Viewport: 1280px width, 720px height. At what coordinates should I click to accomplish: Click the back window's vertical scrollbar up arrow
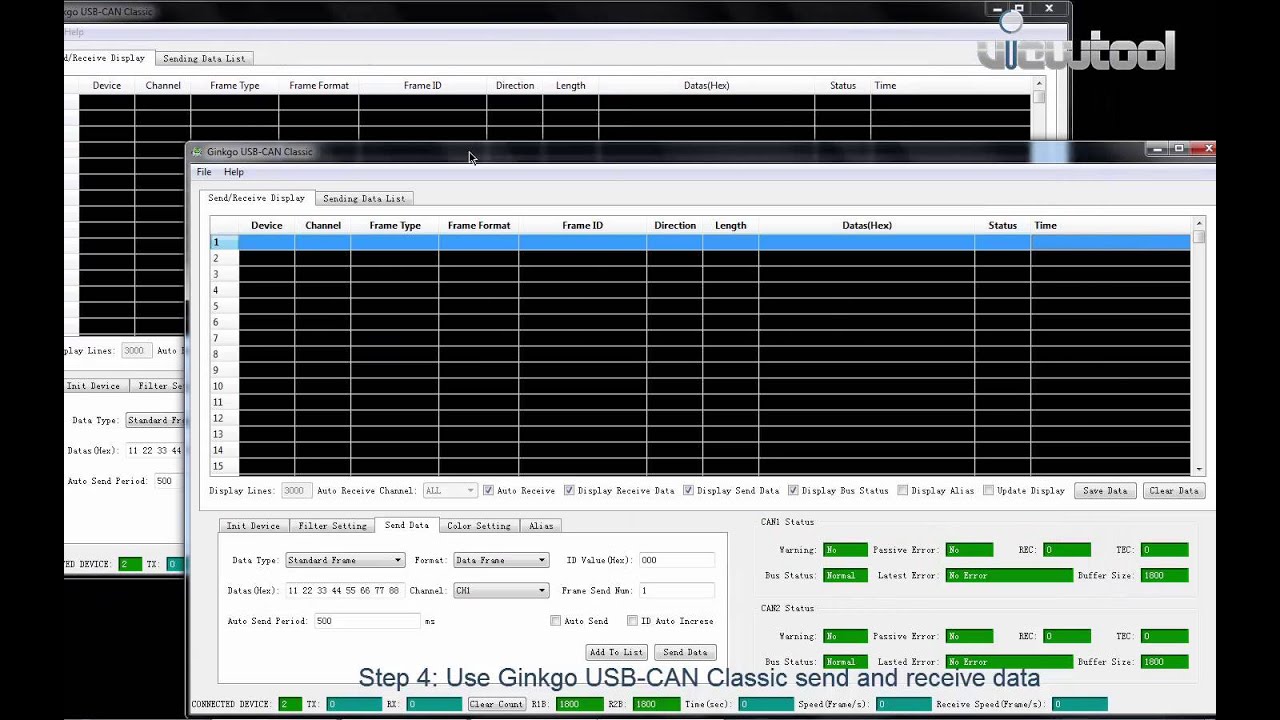[1039, 84]
